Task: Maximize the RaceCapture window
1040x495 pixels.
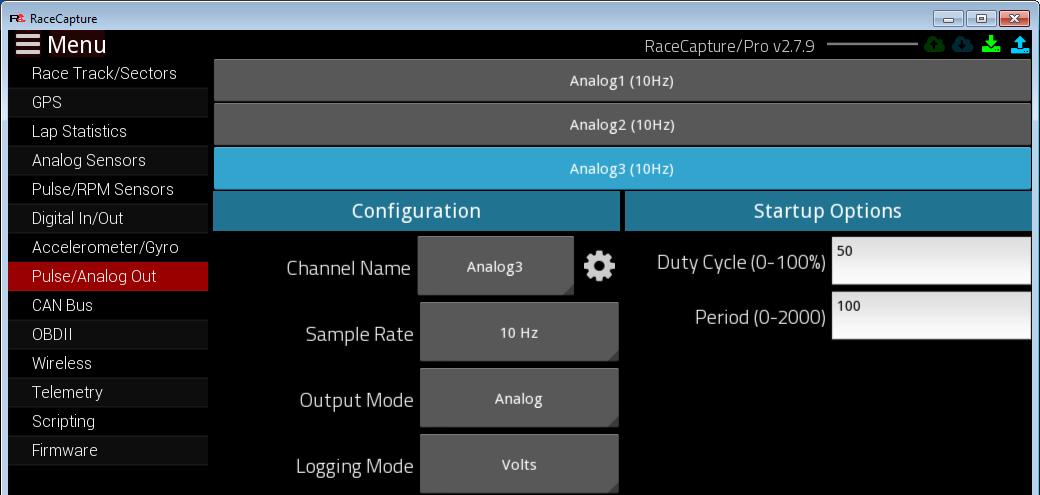Action: pyautogui.click(x=981, y=19)
